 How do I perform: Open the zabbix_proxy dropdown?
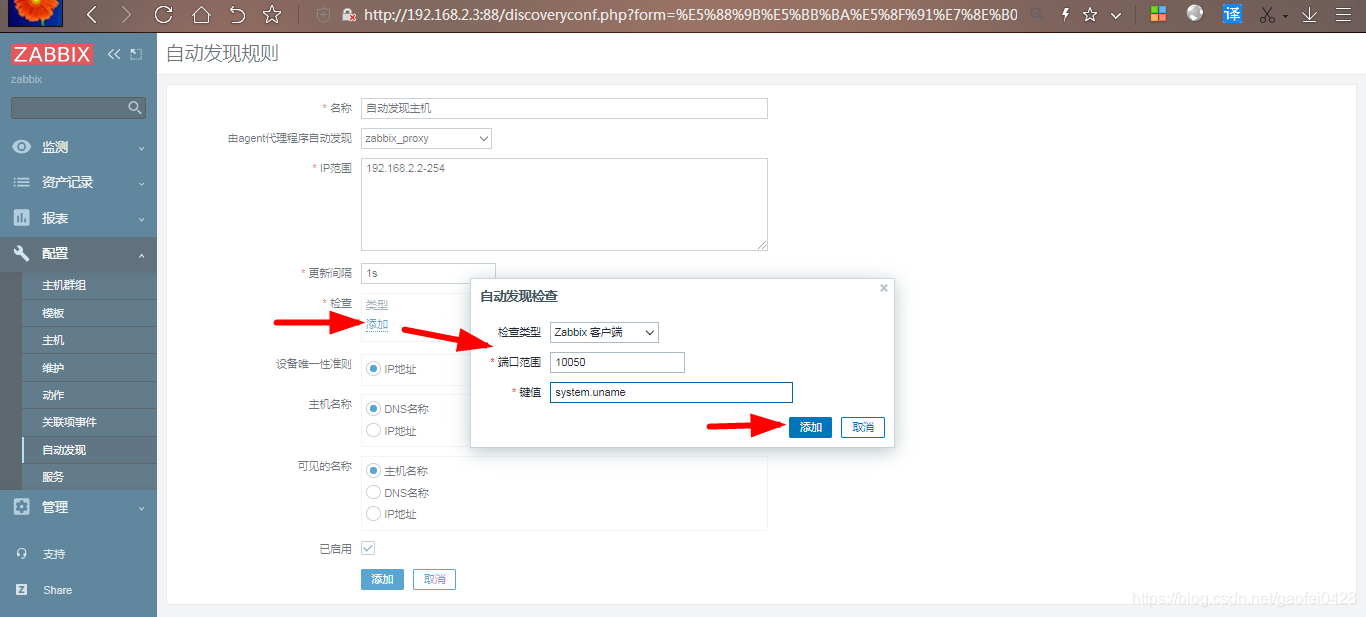pyautogui.click(x=426, y=138)
